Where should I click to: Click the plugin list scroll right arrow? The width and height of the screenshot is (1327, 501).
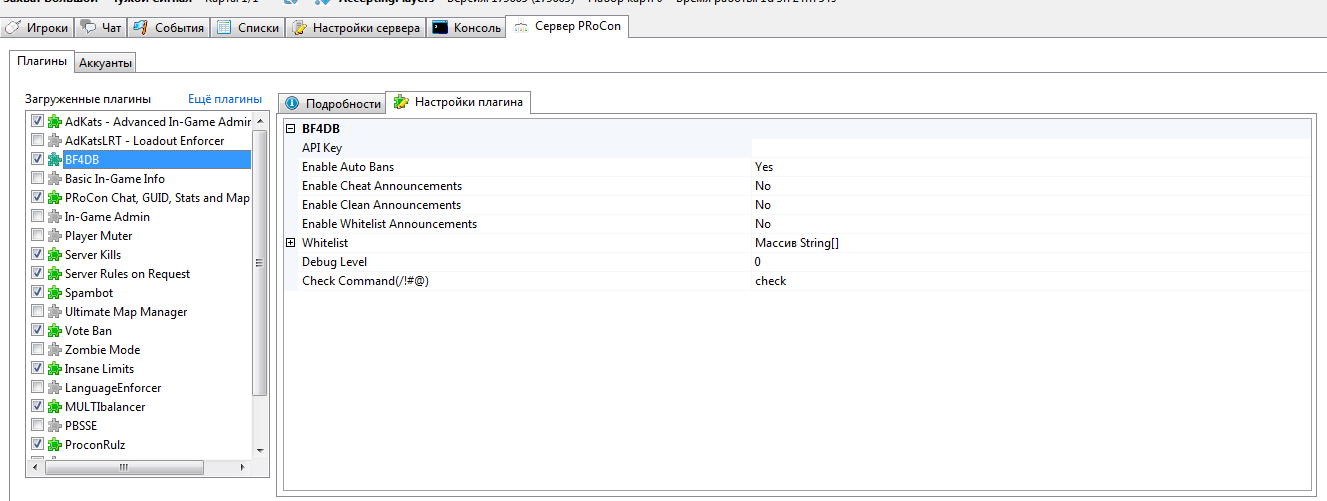pyautogui.click(x=242, y=467)
